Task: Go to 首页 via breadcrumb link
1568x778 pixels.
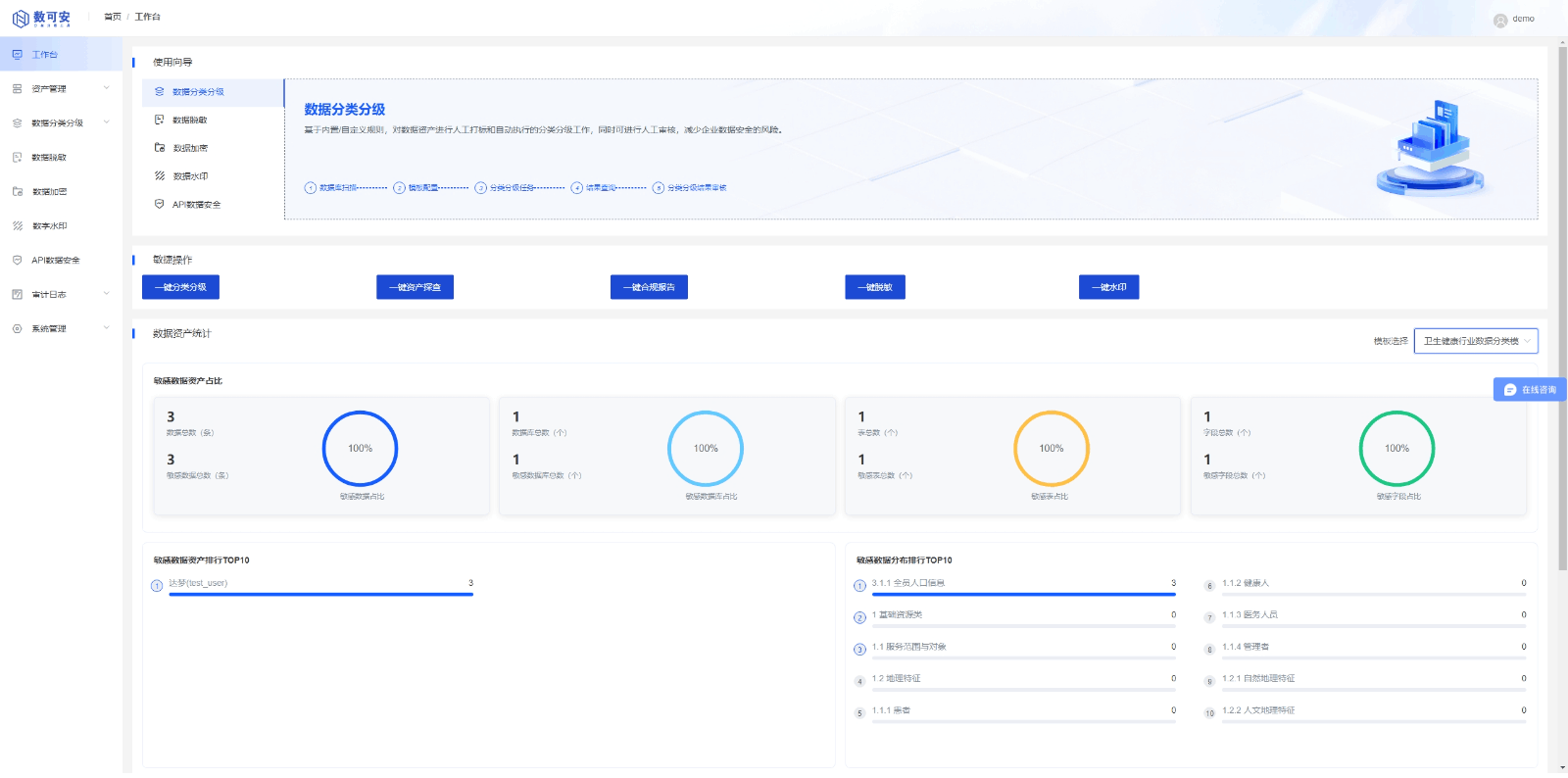Action: click(x=113, y=17)
